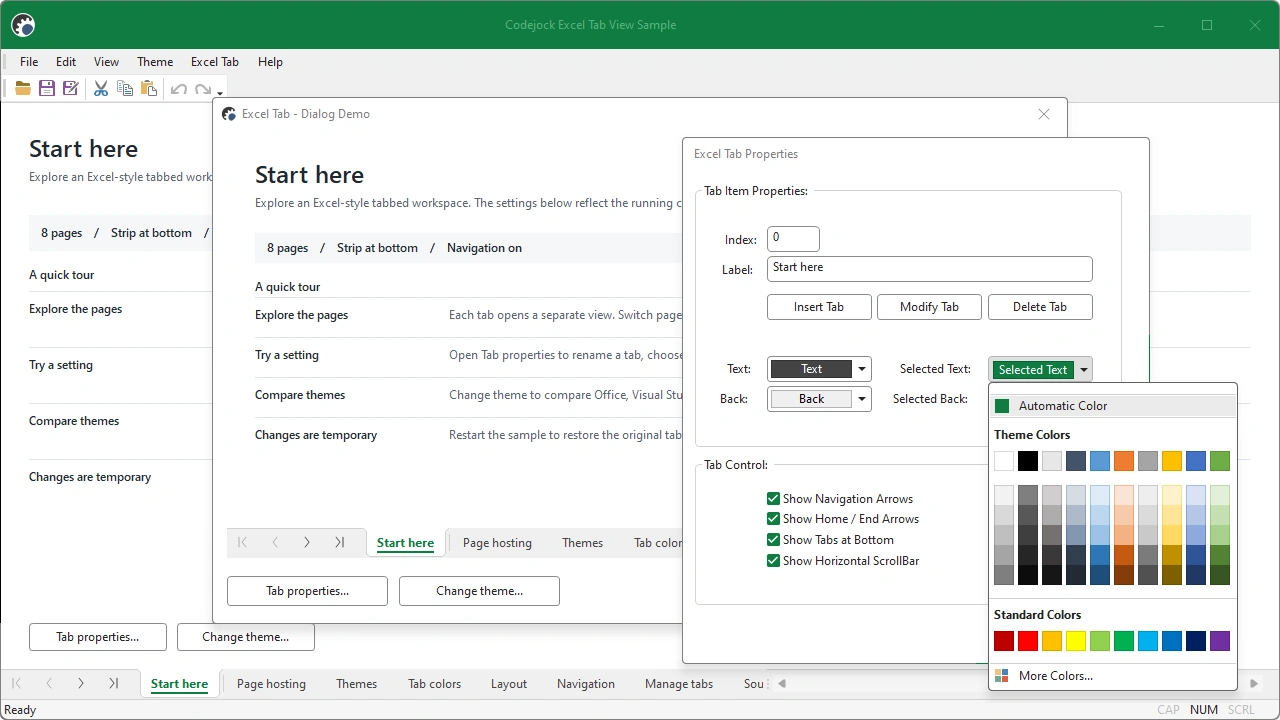Click Tab properties... button in main window
This screenshot has width=1280, height=720.
point(97,637)
